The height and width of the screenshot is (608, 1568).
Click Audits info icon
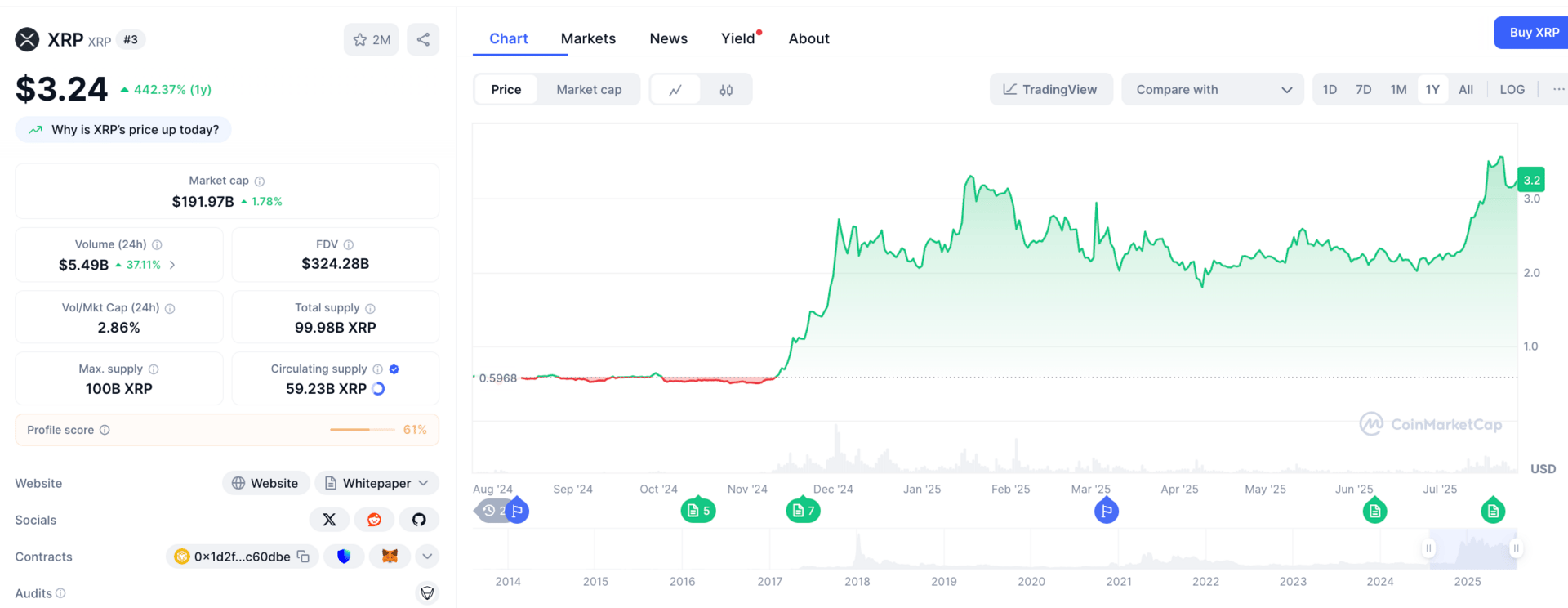[60, 593]
